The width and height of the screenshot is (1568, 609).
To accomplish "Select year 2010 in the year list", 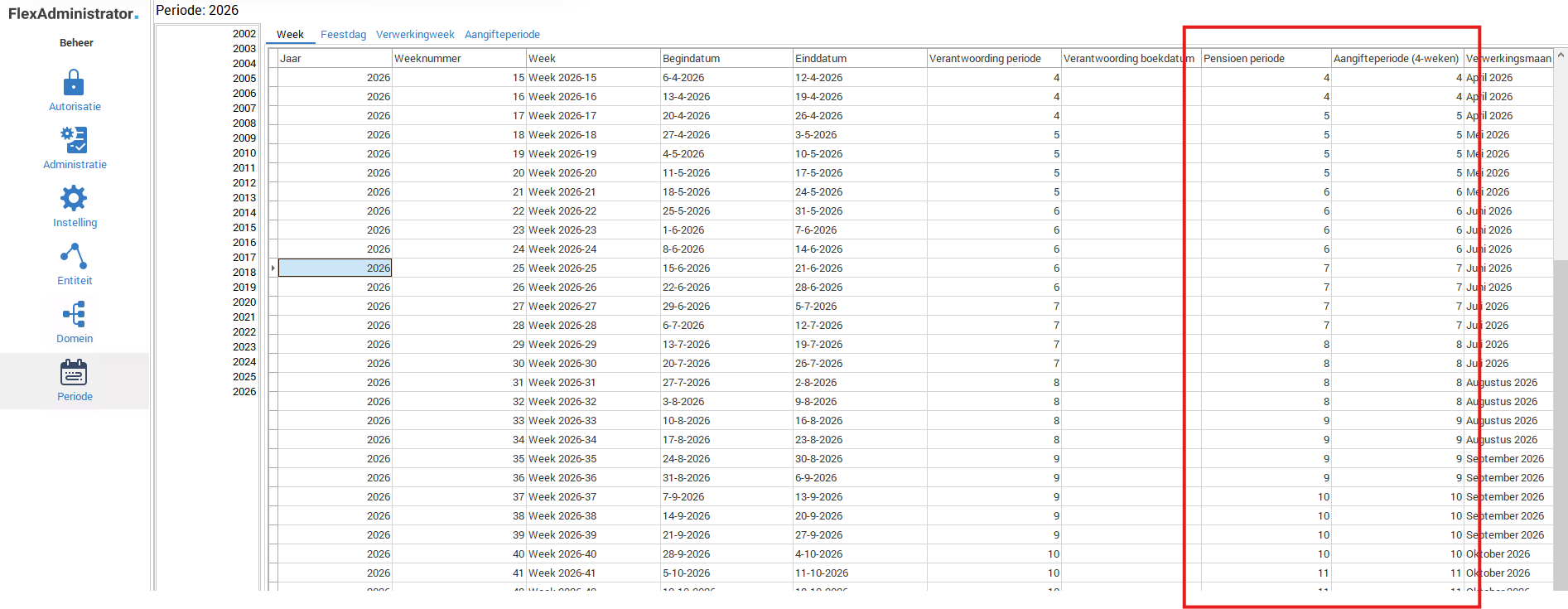I will pos(244,153).
